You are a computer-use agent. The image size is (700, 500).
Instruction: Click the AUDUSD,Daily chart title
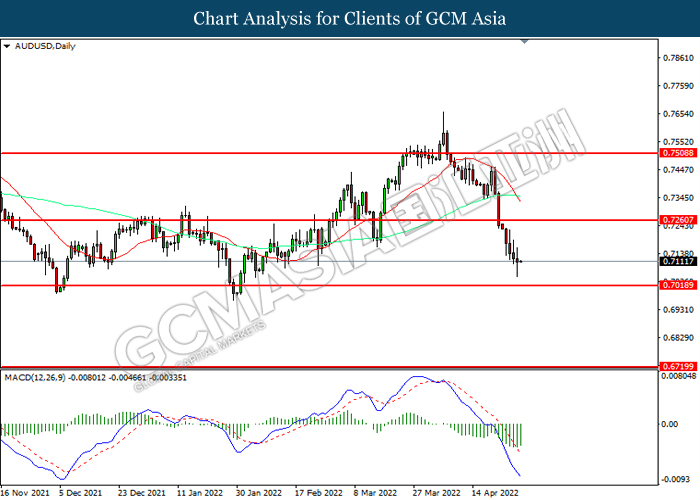(x=45, y=46)
